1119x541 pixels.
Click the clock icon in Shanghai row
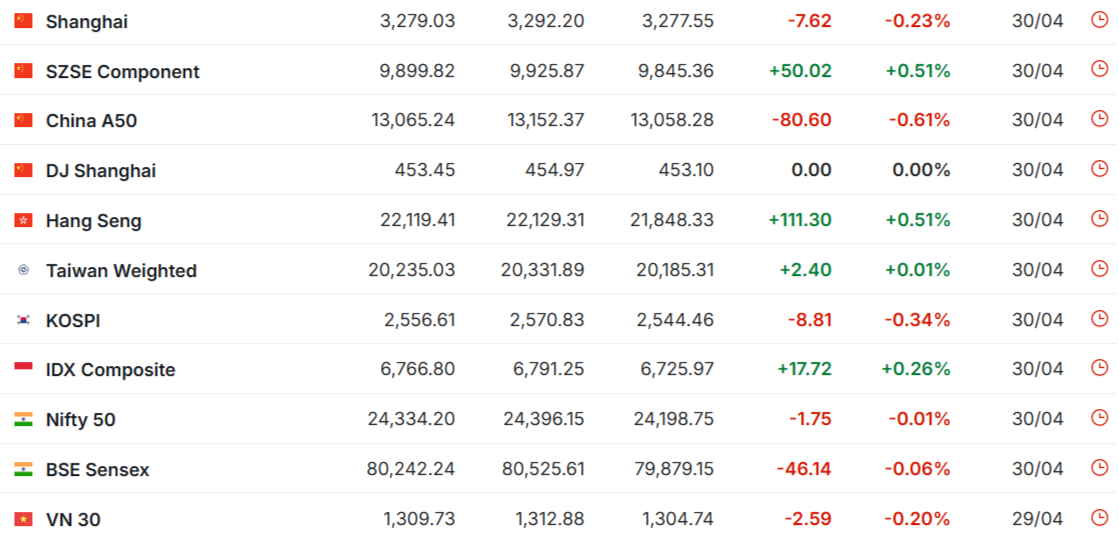pos(1100,20)
